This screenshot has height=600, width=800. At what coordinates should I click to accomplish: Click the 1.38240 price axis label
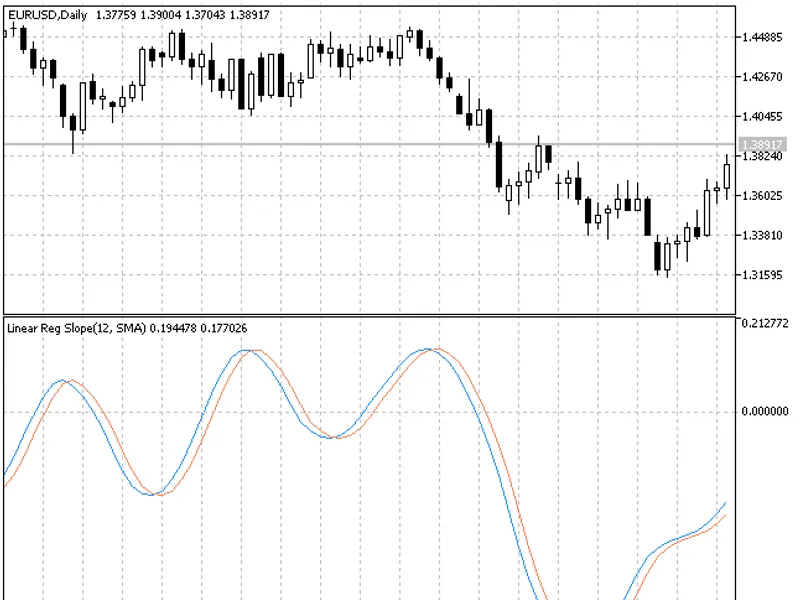[762, 157]
